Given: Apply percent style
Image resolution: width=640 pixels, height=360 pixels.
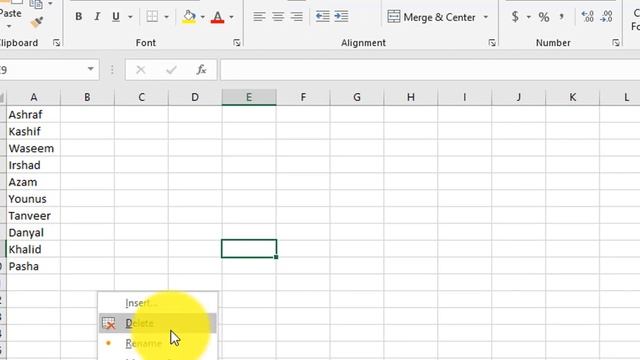Looking at the screenshot, I should (544, 17).
